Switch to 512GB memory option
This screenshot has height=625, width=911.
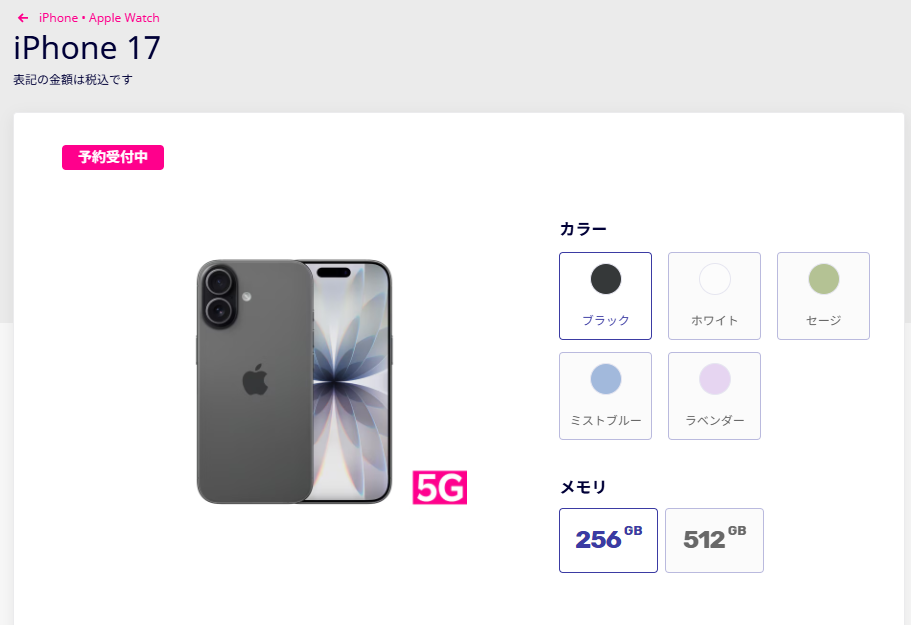715,540
